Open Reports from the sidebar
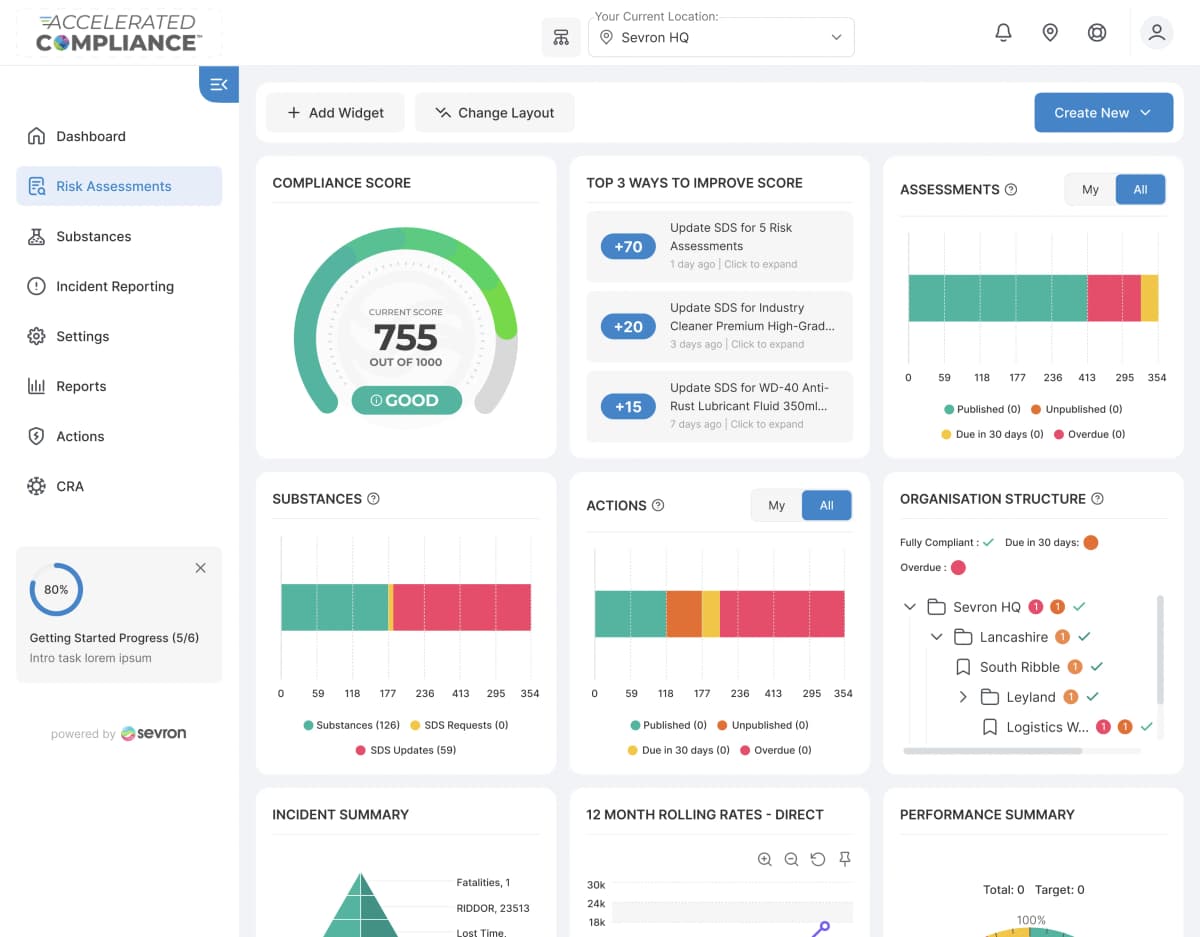 pos(80,386)
